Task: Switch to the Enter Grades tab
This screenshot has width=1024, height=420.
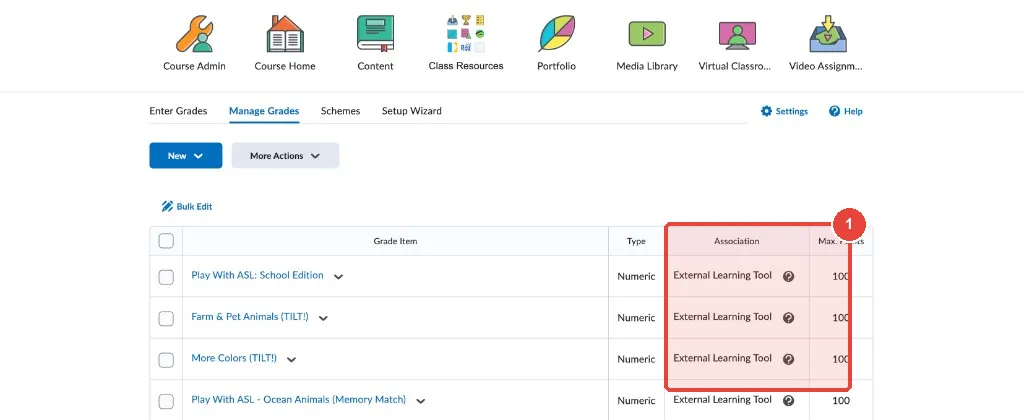Action: pyautogui.click(x=178, y=111)
